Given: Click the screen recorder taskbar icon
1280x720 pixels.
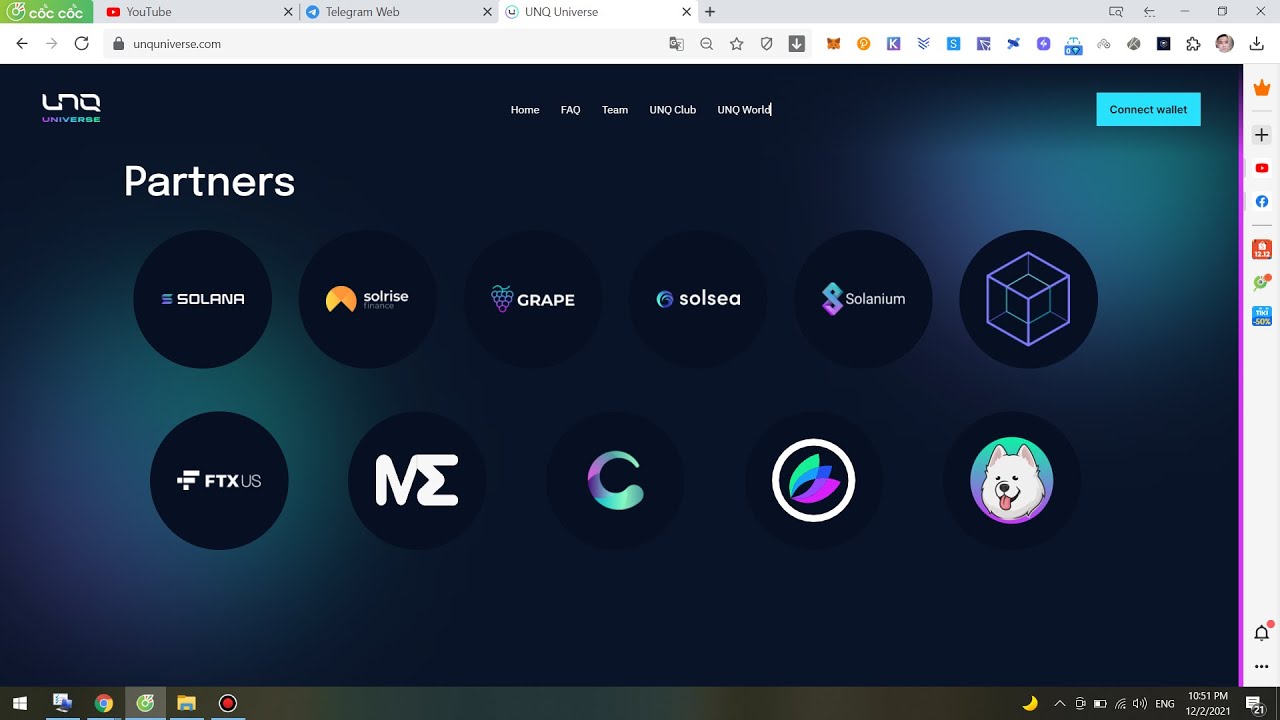Looking at the screenshot, I should pos(227,703).
